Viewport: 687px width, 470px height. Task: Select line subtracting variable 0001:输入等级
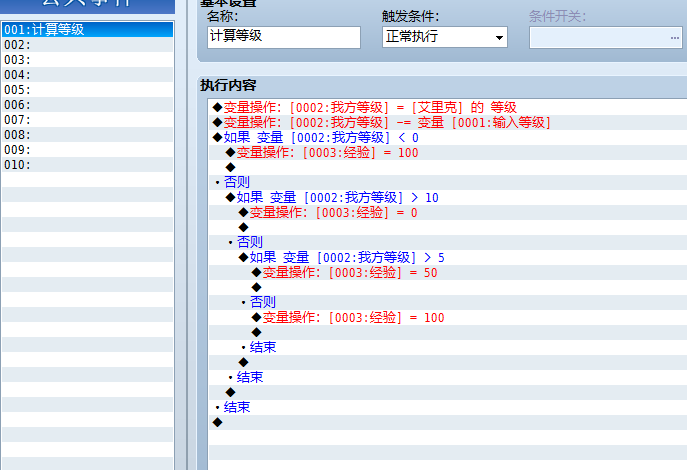click(x=448, y=122)
